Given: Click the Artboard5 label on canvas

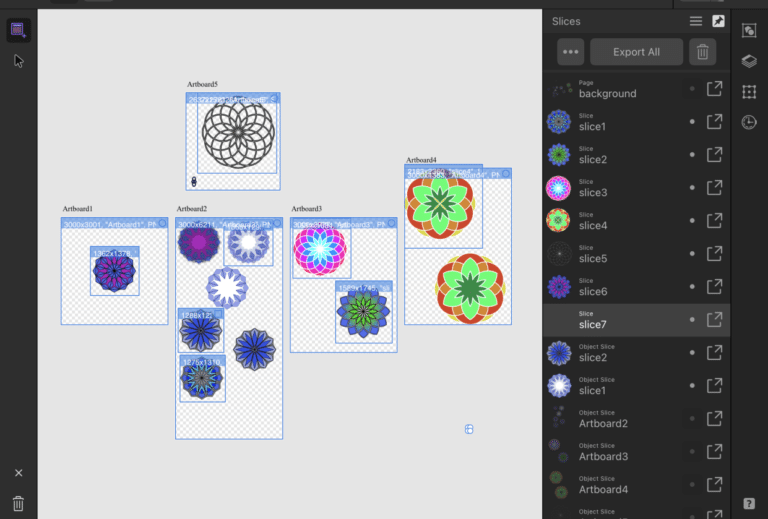Looking at the screenshot, I should point(202,85).
